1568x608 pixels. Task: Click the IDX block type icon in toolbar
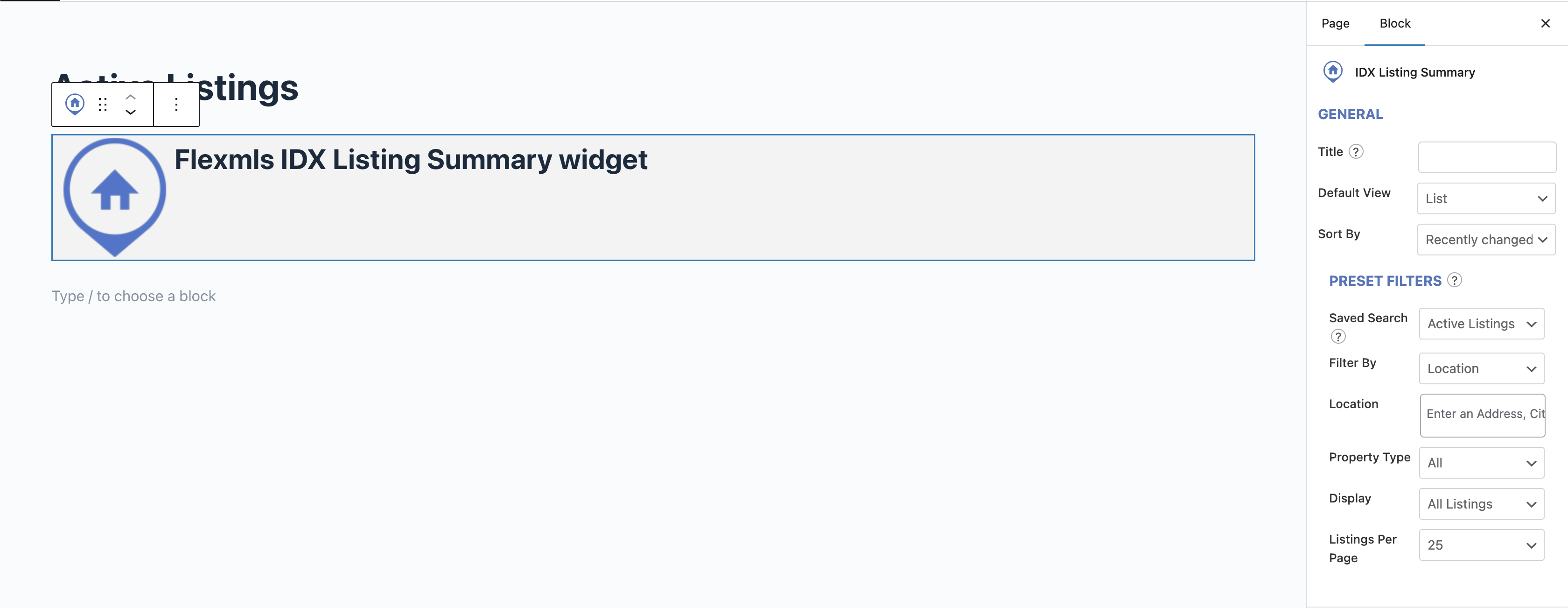[x=75, y=104]
